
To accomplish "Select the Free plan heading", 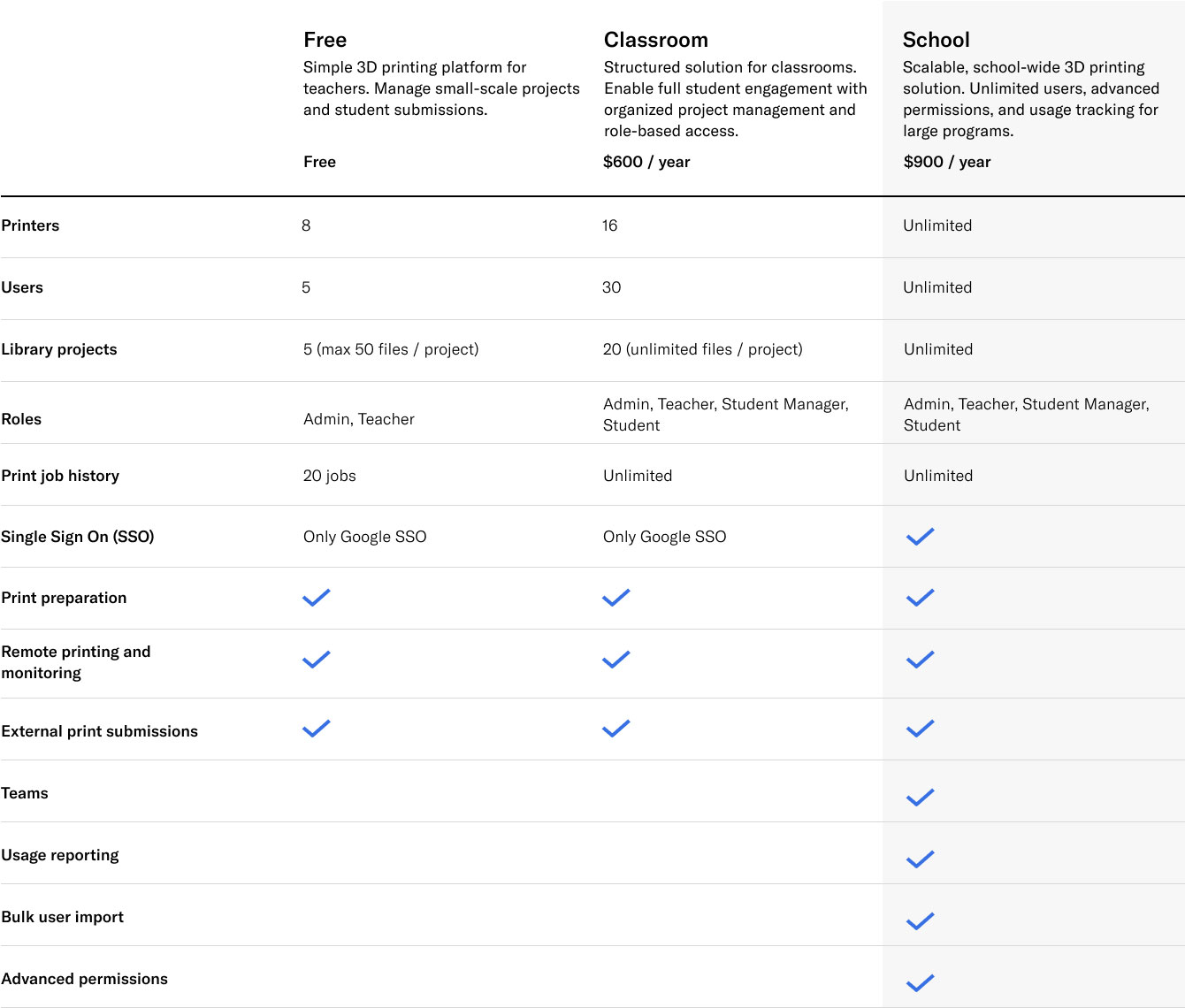I will (x=325, y=40).
